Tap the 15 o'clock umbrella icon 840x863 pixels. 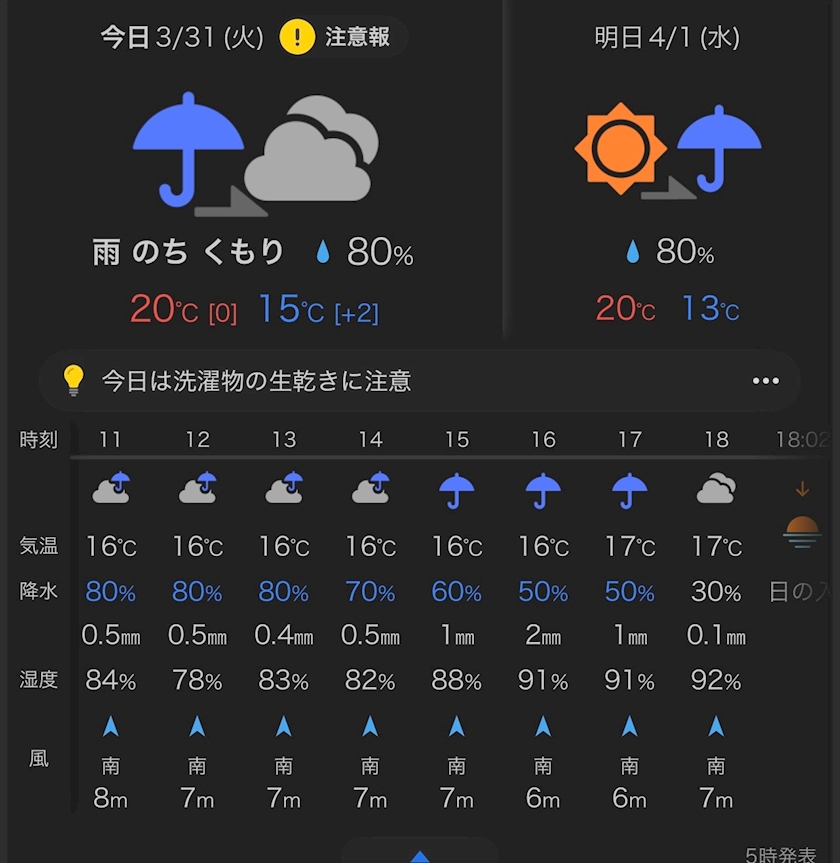tap(457, 489)
